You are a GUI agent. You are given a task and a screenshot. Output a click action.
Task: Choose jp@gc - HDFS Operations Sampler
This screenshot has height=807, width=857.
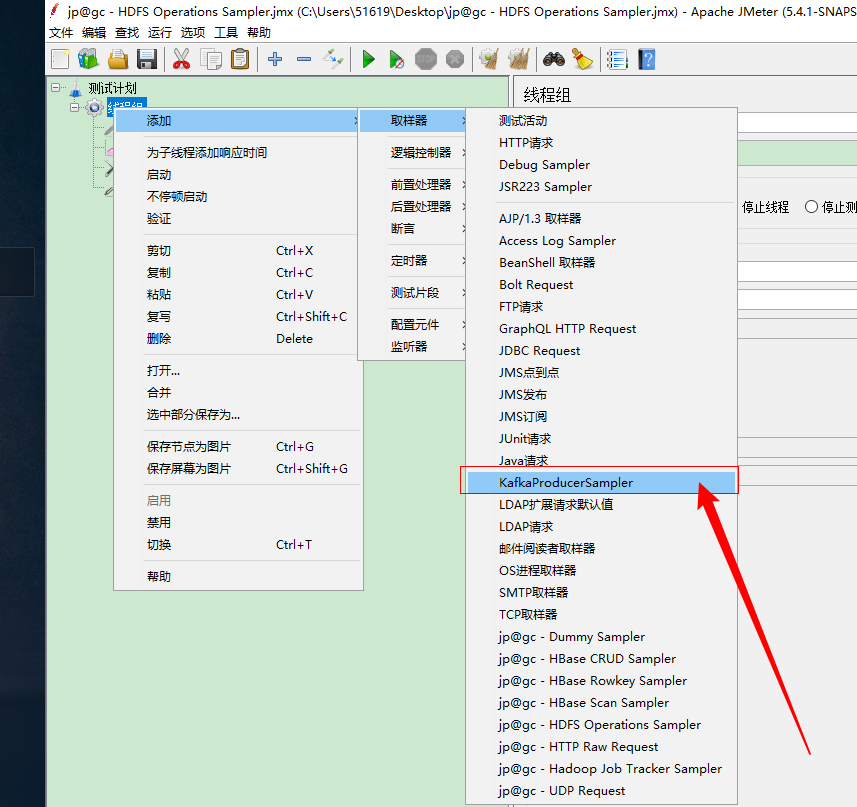[x=601, y=724]
